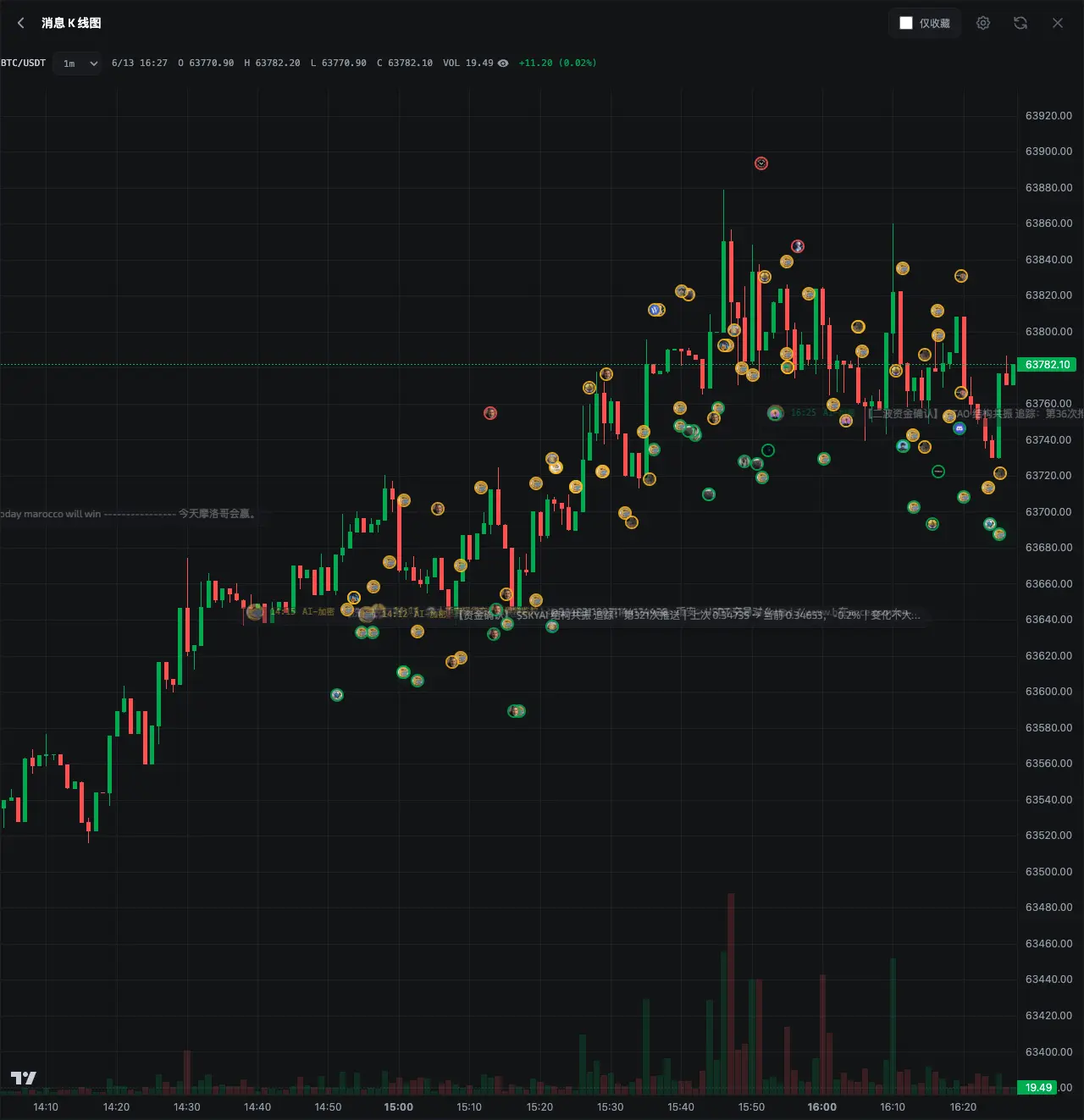Tick the 仅收藏 checkbox

[x=906, y=23]
